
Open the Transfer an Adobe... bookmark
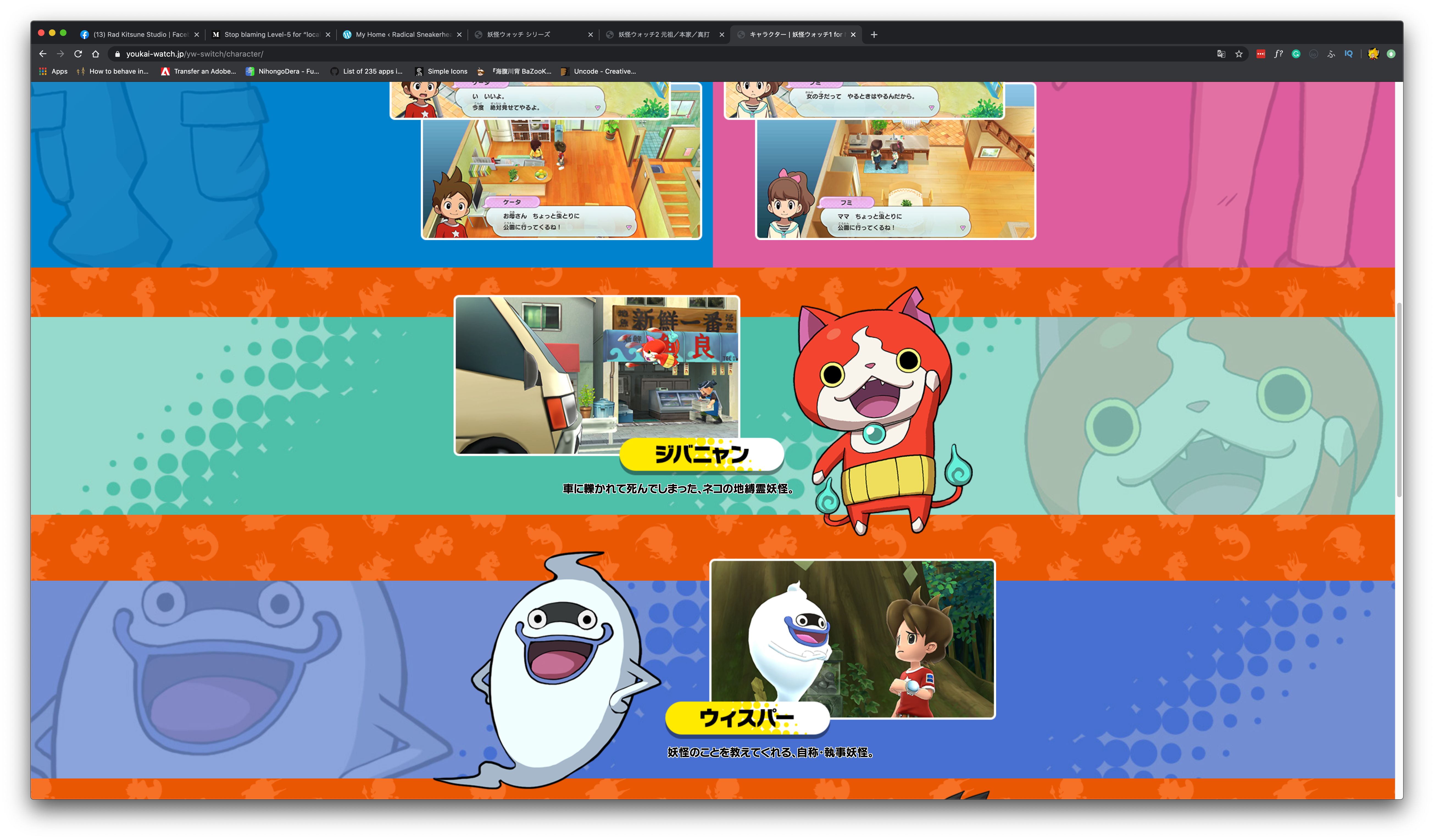tap(198, 71)
